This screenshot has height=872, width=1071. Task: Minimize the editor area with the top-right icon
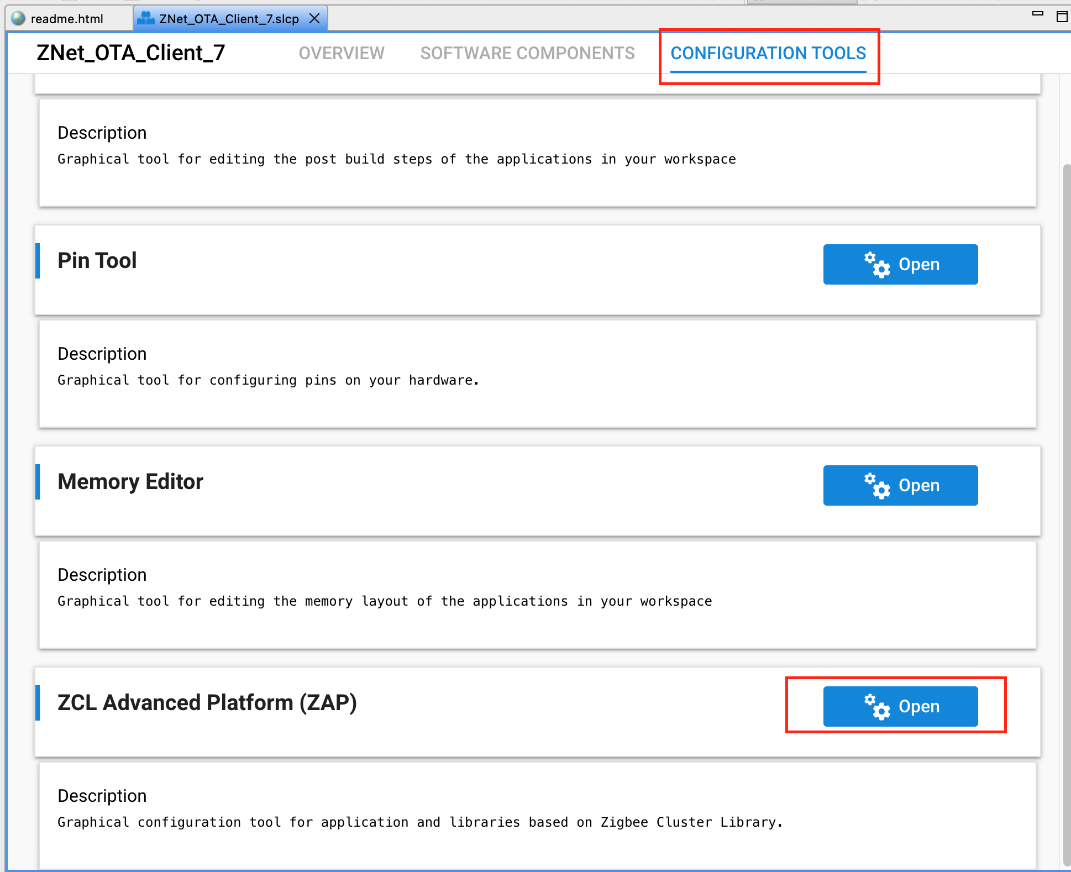[1036, 16]
